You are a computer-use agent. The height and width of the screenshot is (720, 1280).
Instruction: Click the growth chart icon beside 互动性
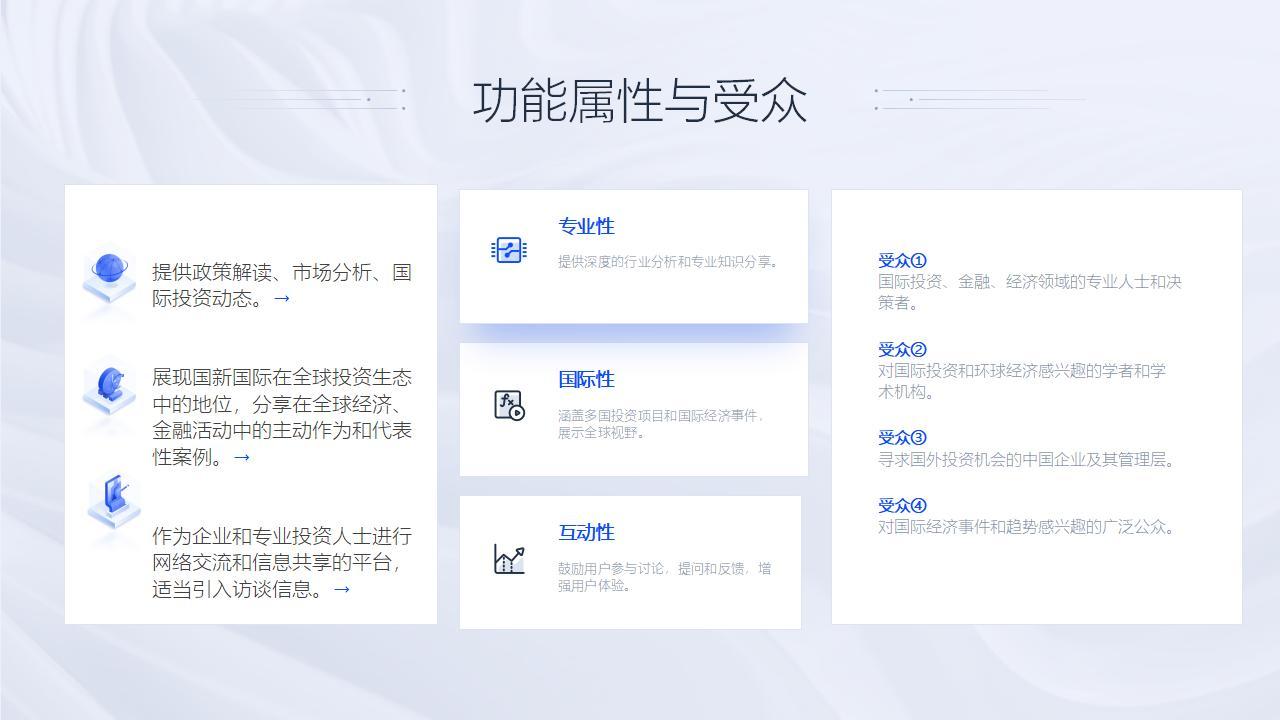[x=509, y=559]
